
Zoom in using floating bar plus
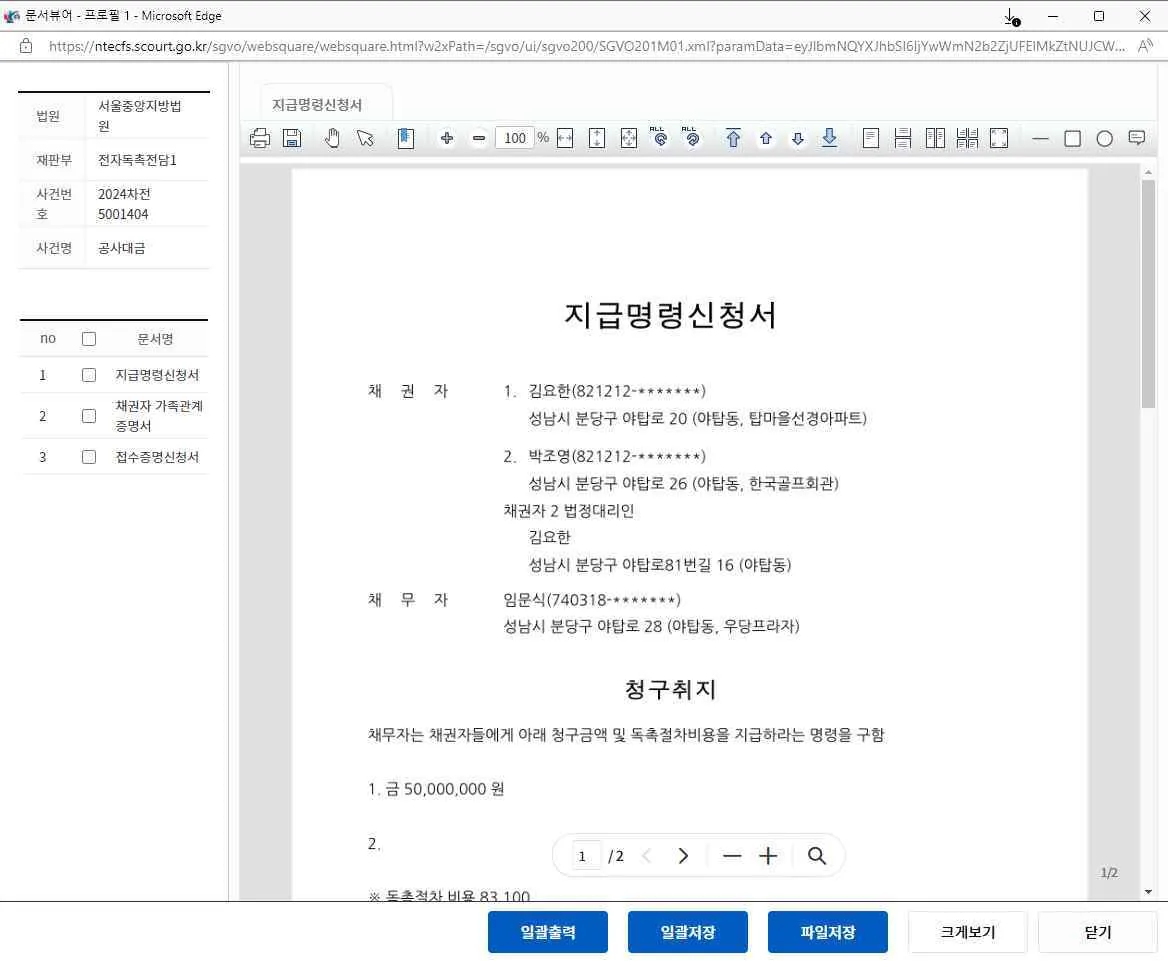click(x=768, y=856)
